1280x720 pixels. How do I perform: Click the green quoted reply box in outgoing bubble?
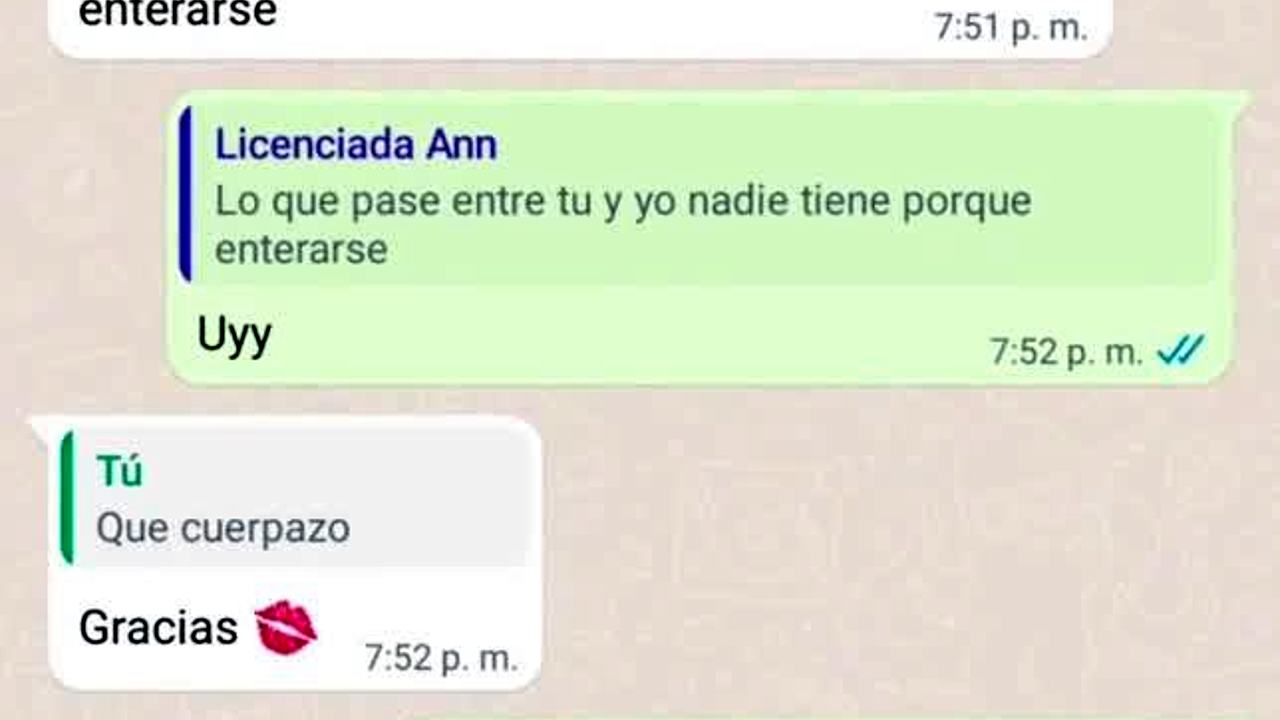pyautogui.click(x=698, y=194)
